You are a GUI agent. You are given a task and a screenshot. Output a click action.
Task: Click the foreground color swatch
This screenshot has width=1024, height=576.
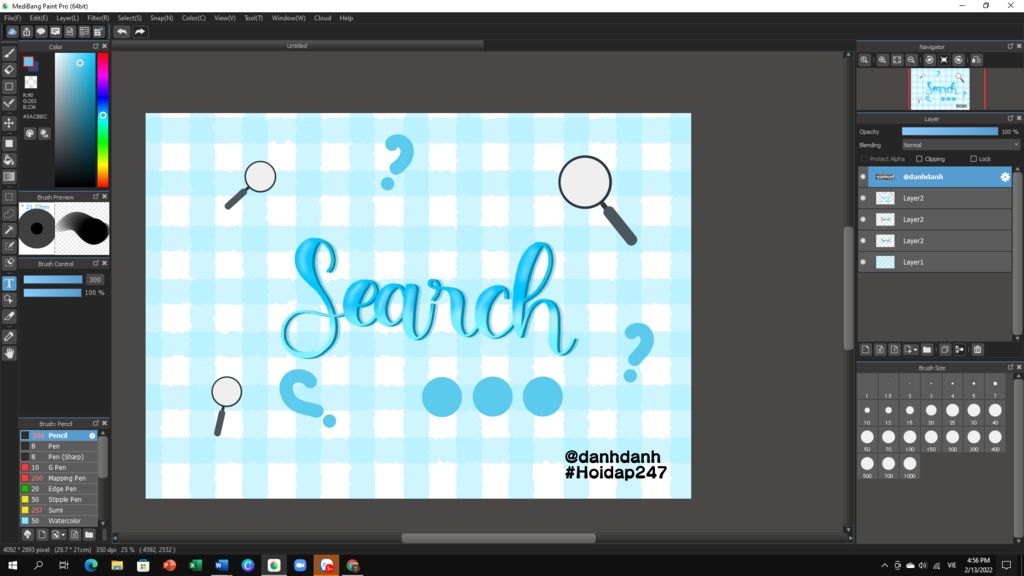[x=28, y=61]
